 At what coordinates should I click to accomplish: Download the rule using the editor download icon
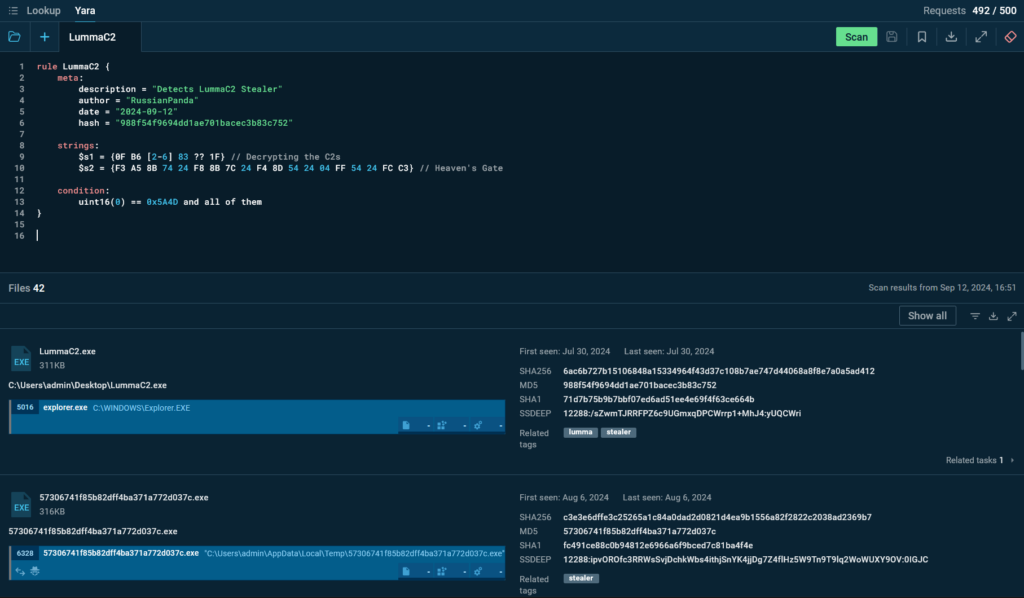point(951,37)
